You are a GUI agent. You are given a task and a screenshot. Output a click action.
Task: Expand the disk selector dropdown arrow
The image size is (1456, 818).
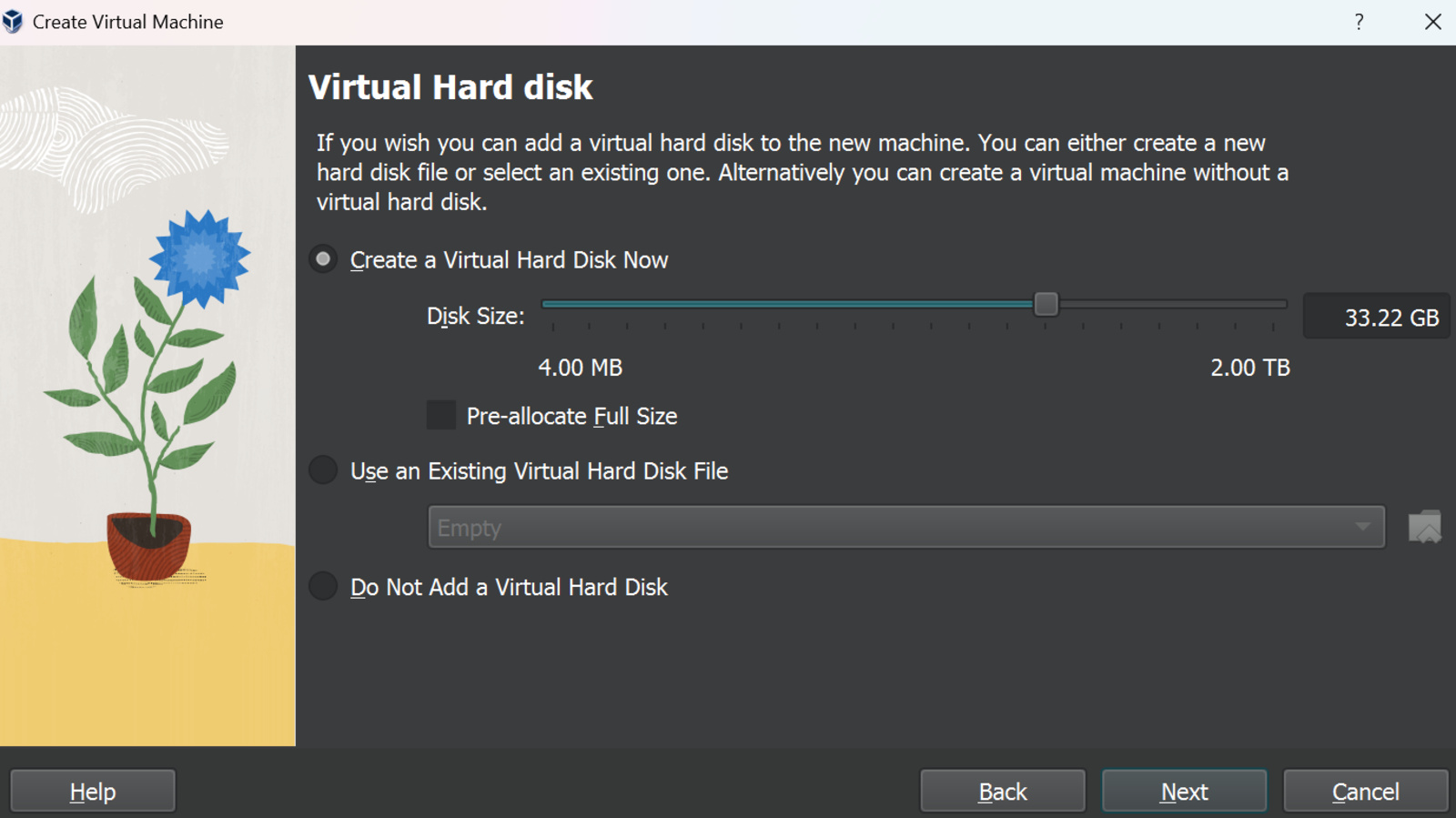1362,526
